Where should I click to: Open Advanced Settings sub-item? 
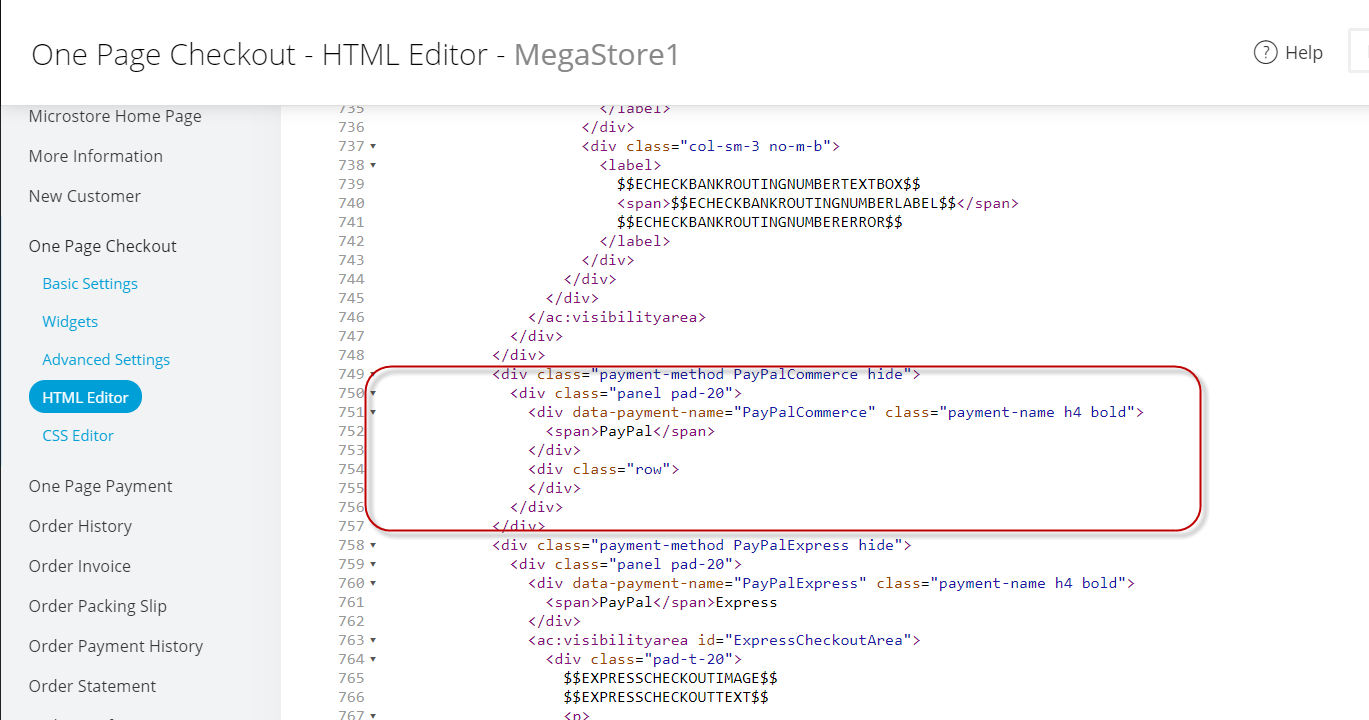tap(106, 360)
